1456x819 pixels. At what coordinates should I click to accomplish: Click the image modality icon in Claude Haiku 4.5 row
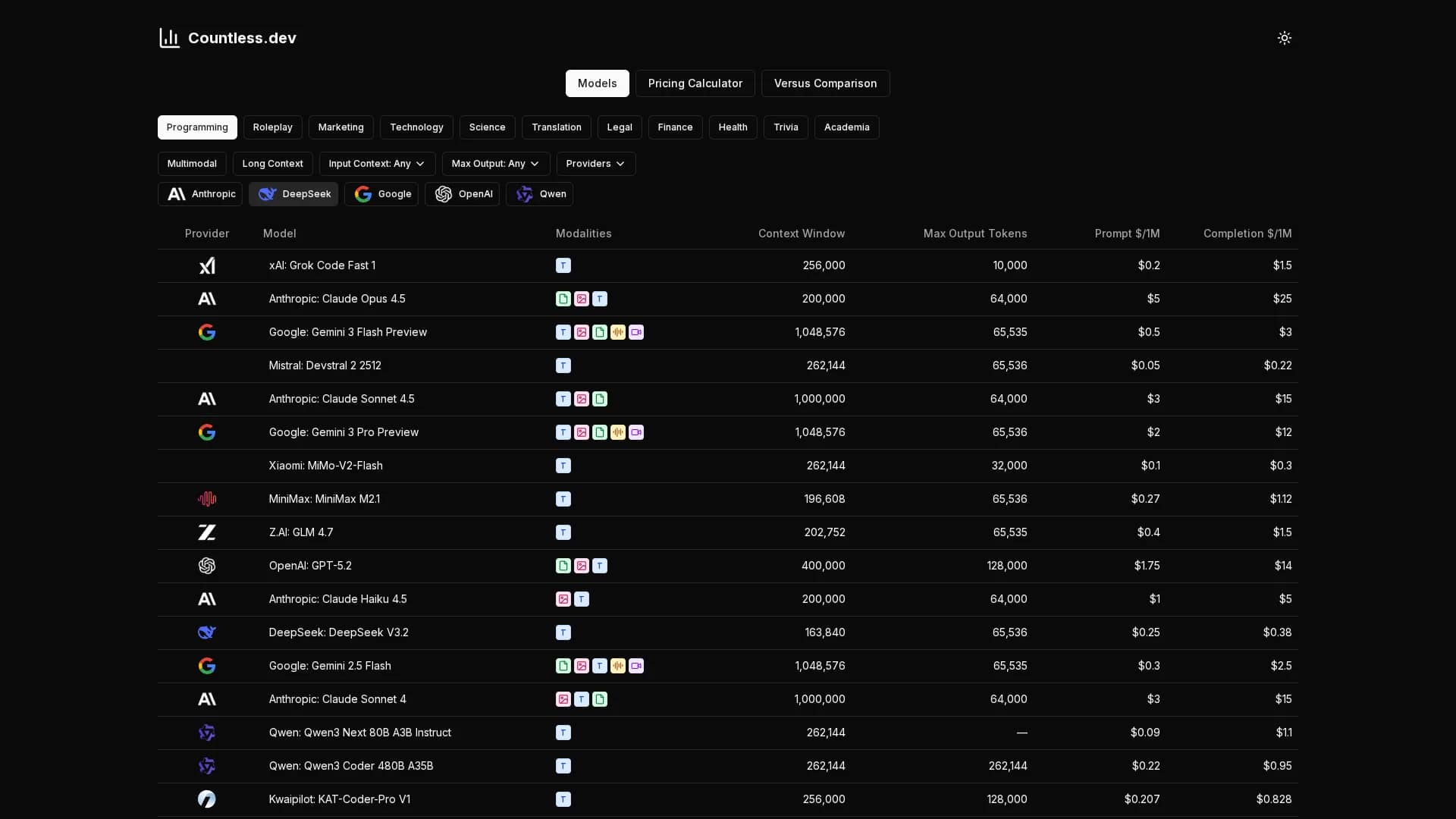[x=563, y=599]
